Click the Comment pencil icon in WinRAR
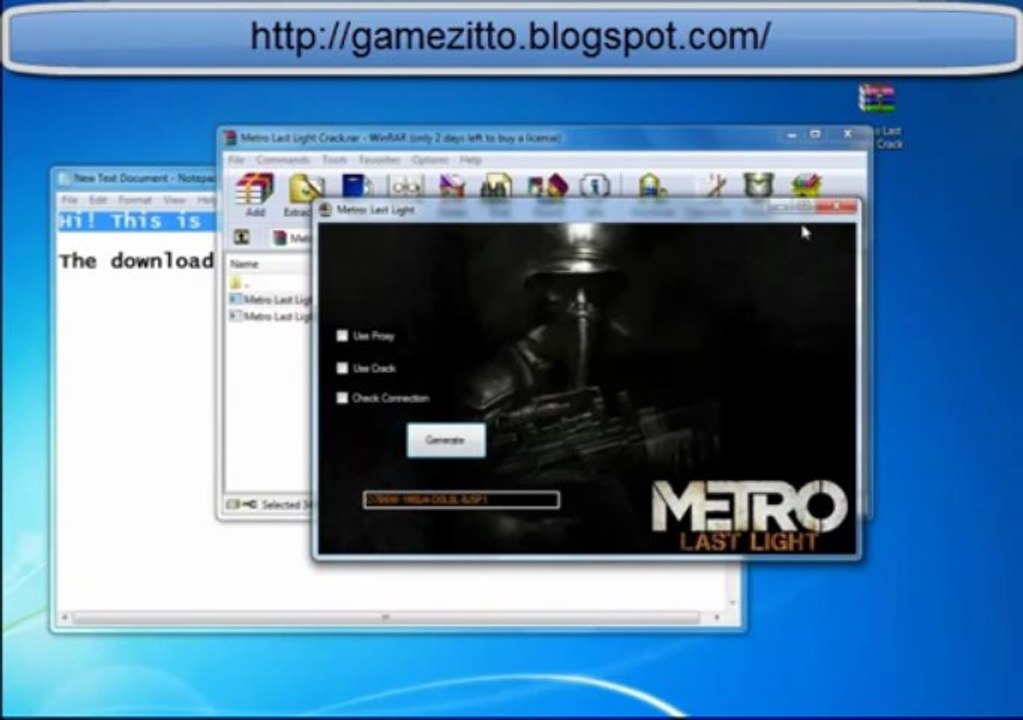1023x720 pixels. point(716,187)
